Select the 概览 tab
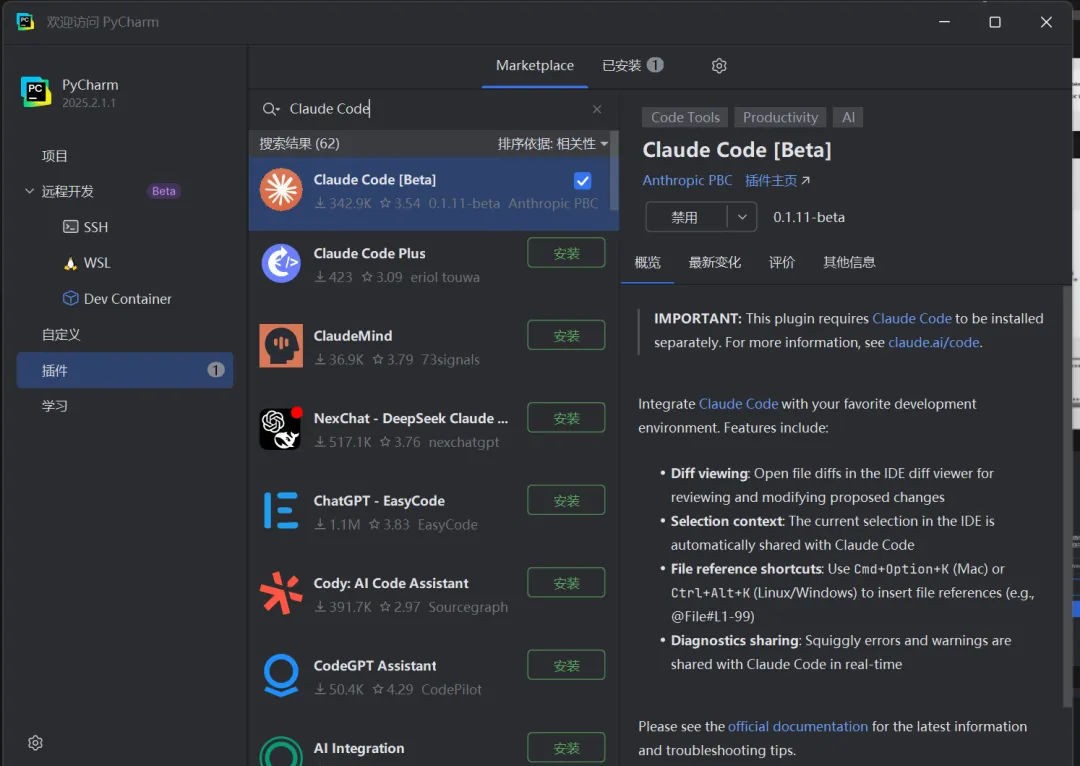The height and width of the screenshot is (766, 1080). [647, 262]
